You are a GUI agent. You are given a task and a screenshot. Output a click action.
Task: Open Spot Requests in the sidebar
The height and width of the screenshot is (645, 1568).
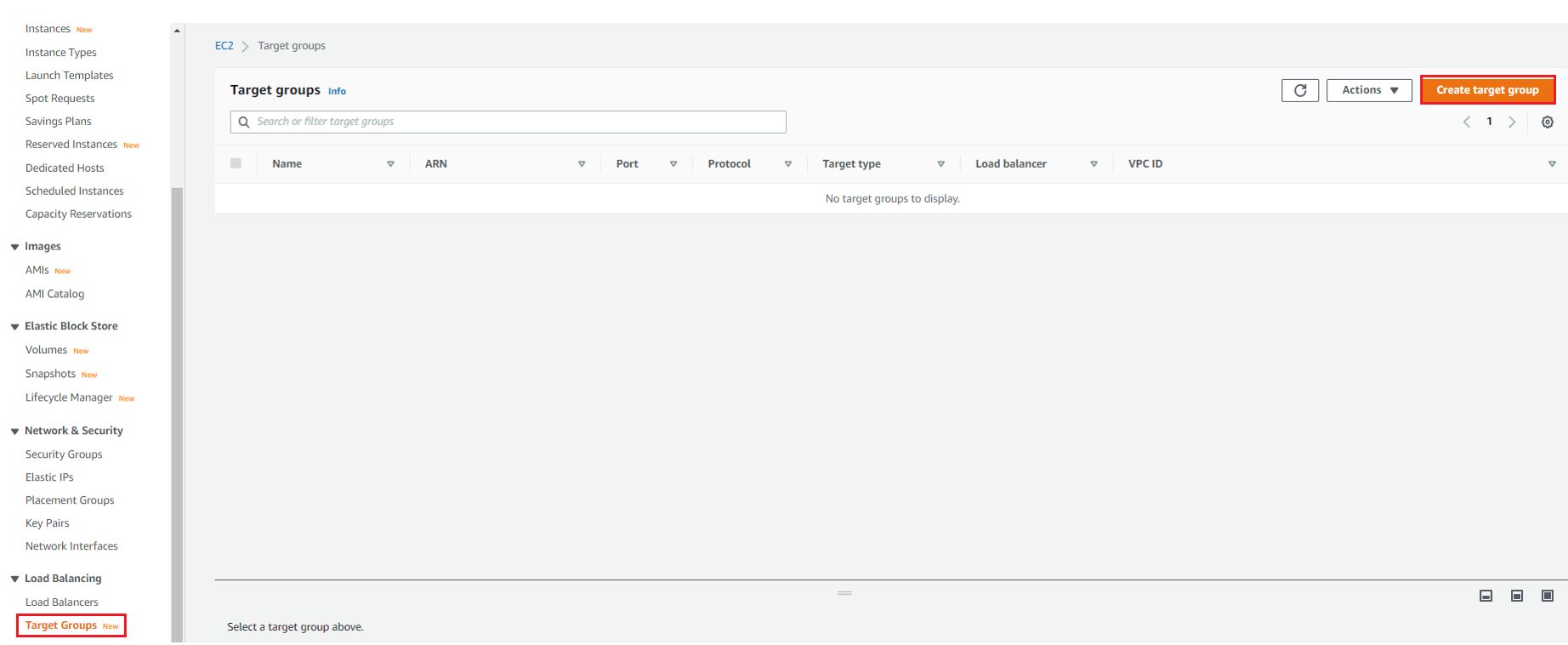tap(60, 99)
